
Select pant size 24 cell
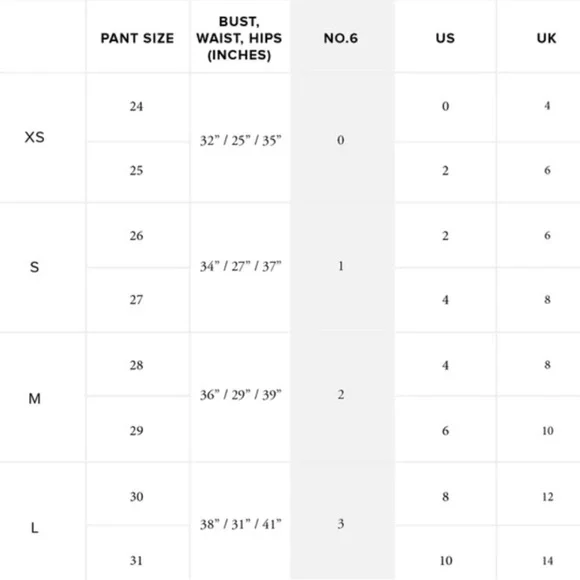tap(136, 107)
